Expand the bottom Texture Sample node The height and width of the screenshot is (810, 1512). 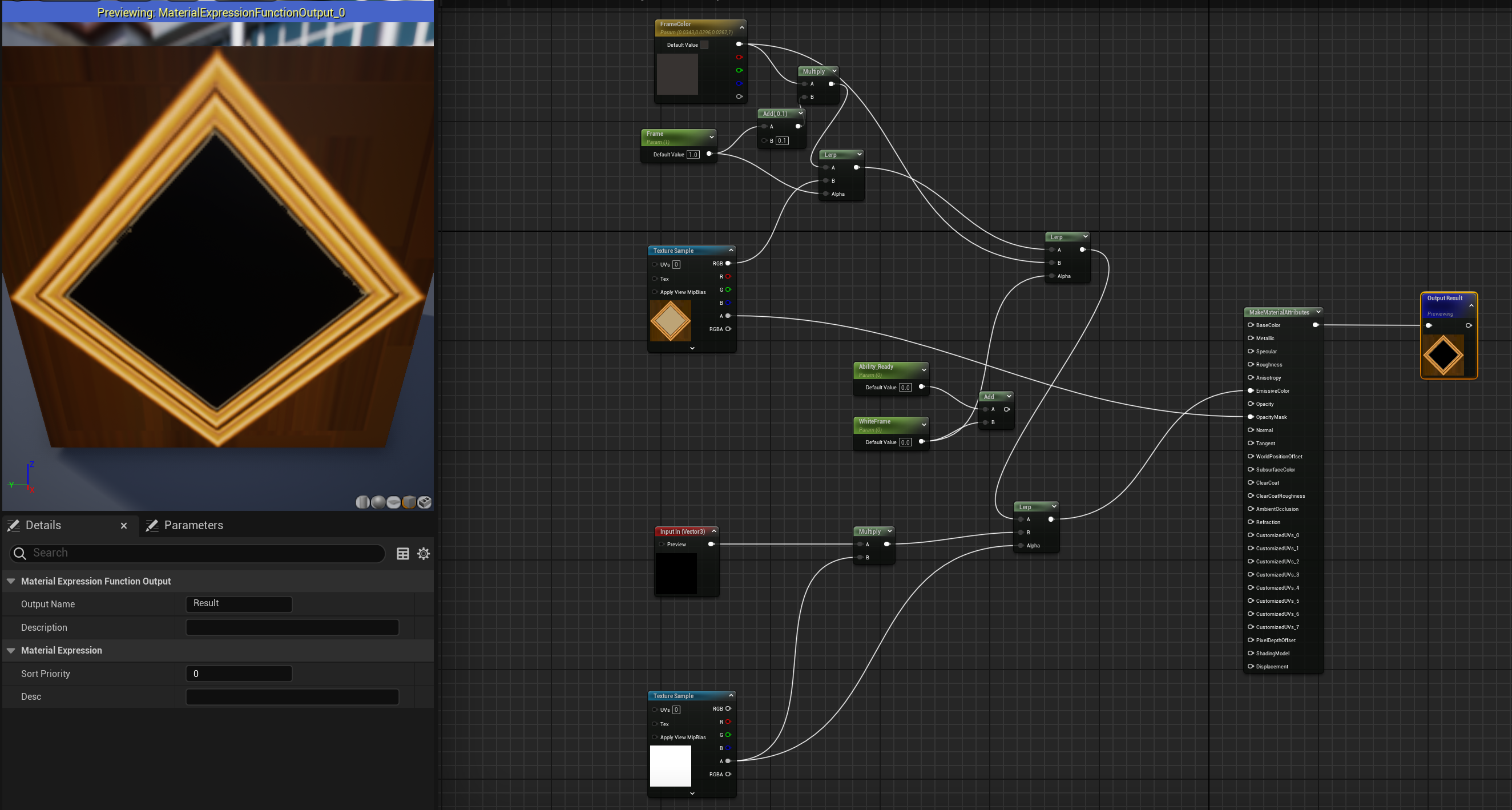691,792
